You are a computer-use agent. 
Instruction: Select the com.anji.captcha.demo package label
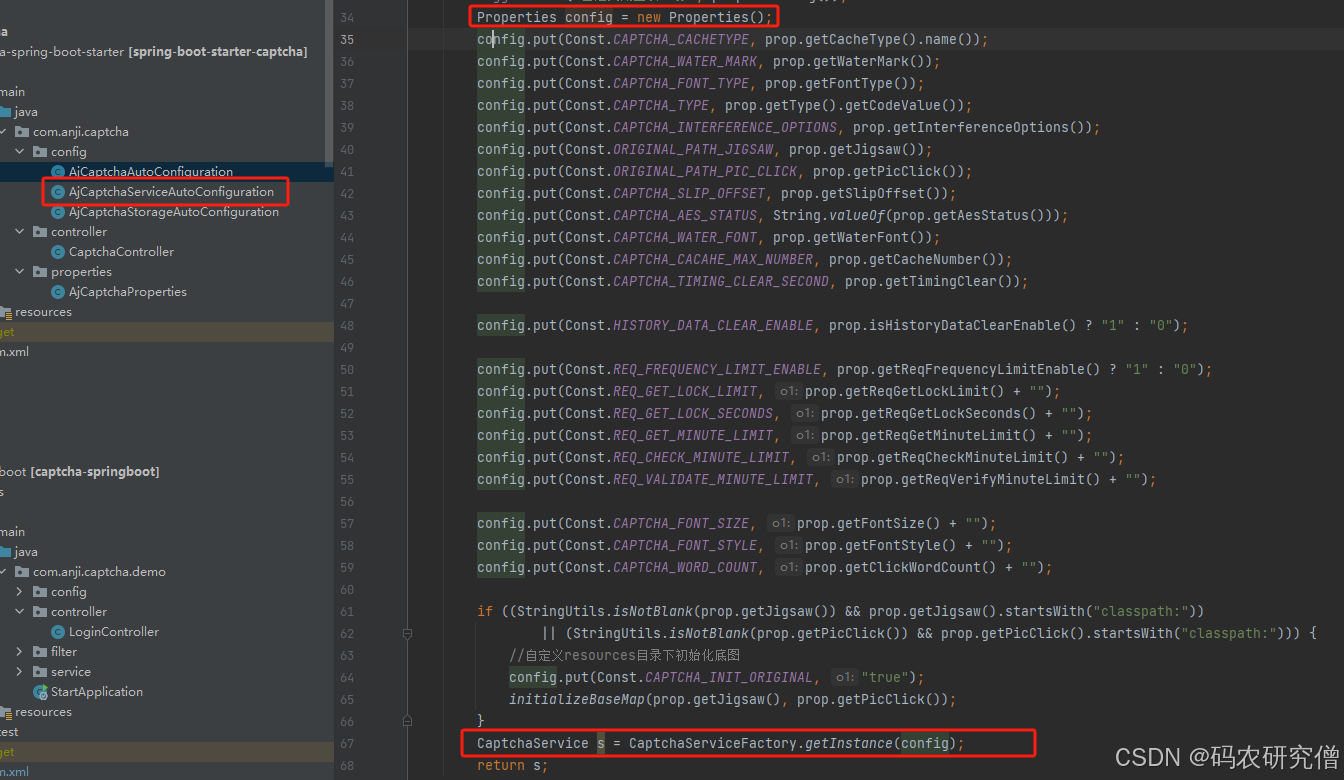[99, 572]
